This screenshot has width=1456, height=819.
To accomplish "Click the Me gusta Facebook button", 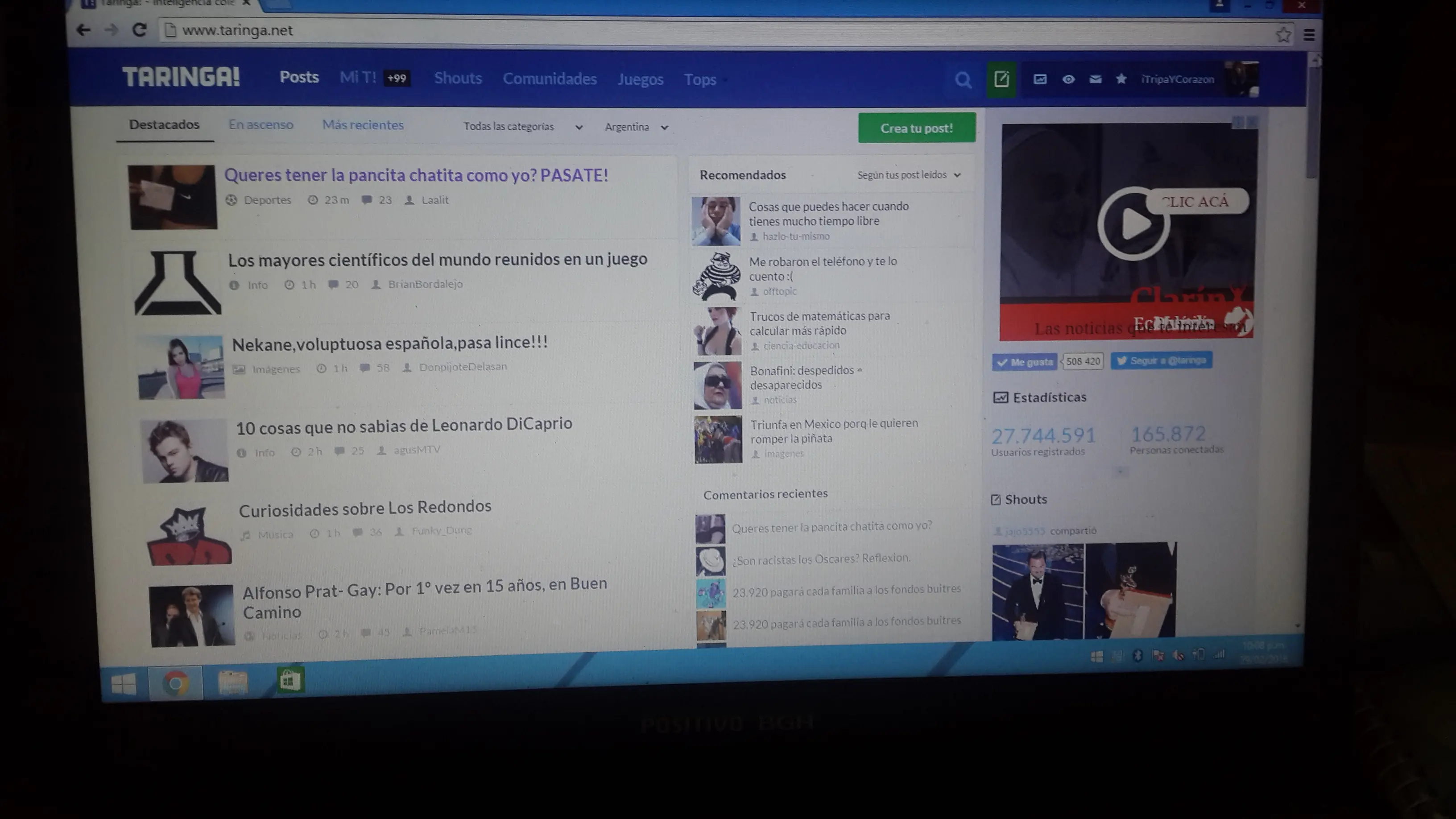I will pos(1024,362).
